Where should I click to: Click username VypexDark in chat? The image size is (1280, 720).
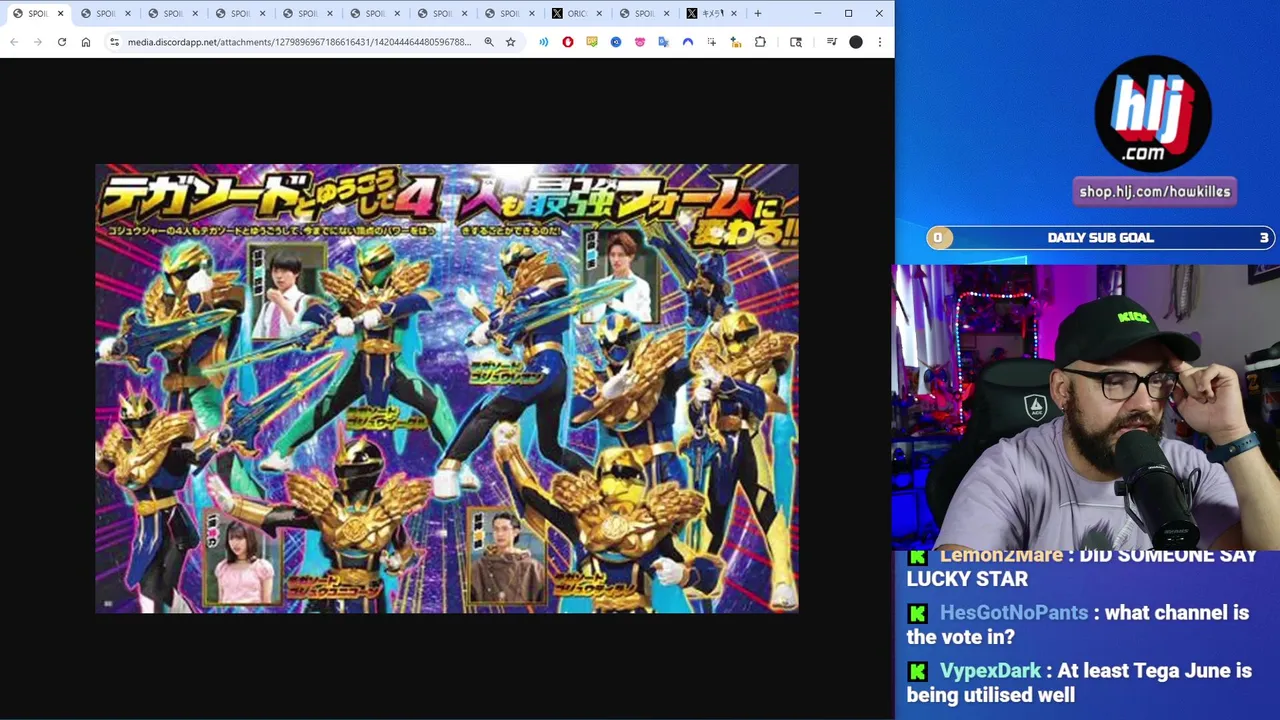click(990, 671)
